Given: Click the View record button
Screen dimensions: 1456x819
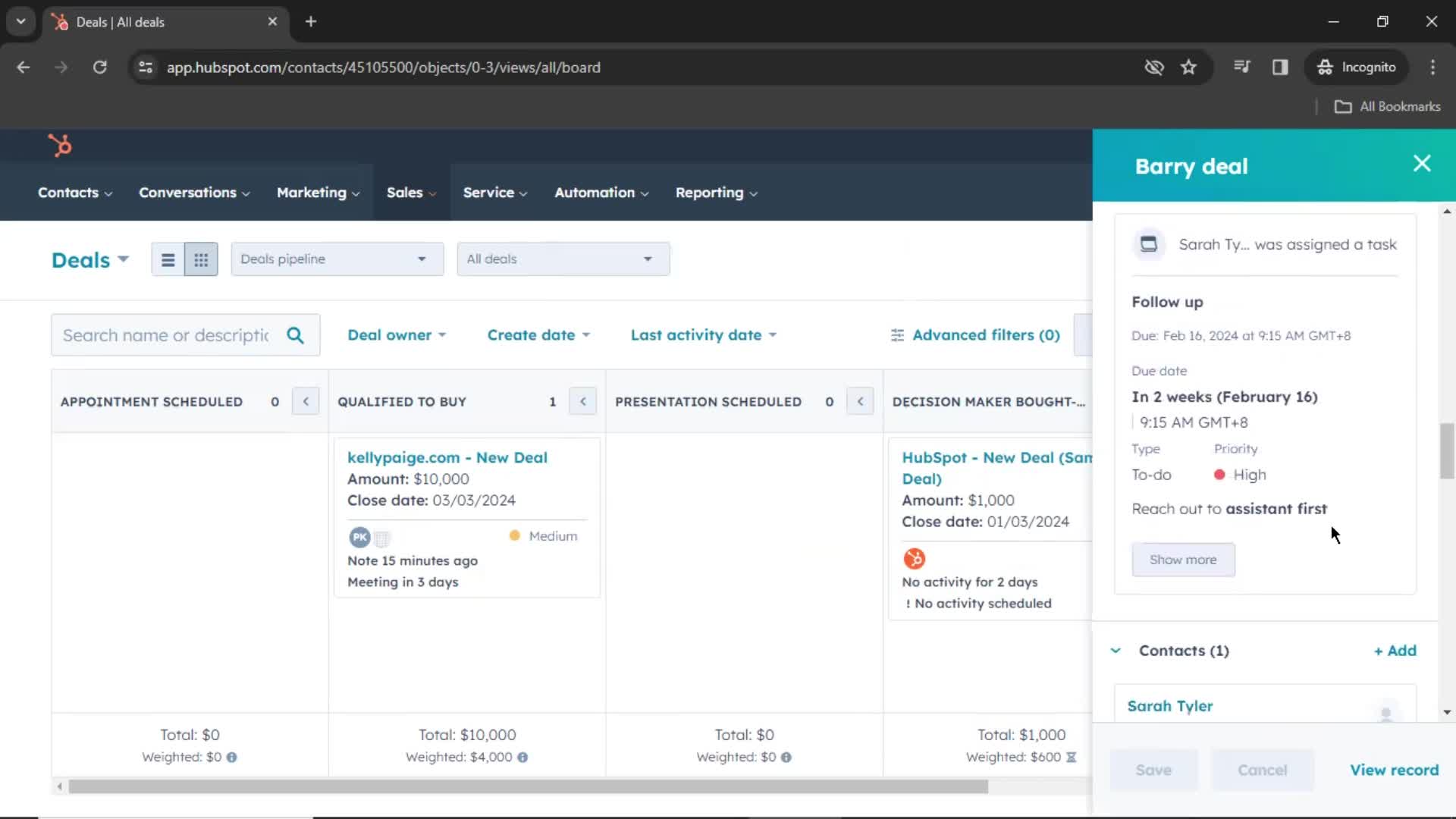Looking at the screenshot, I should pos(1394,769).
